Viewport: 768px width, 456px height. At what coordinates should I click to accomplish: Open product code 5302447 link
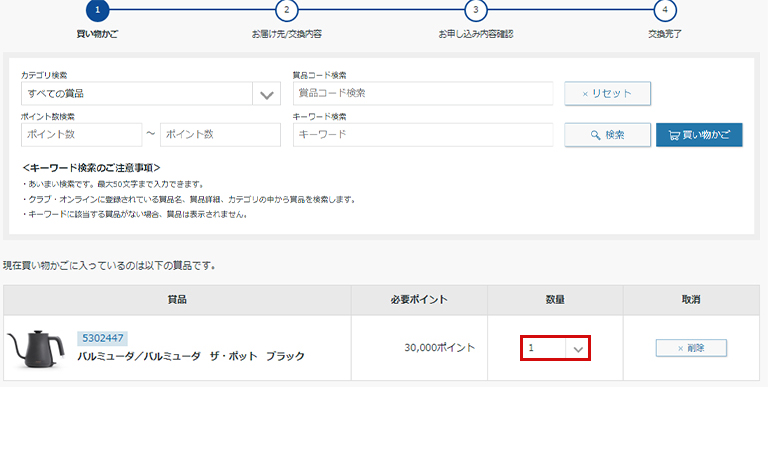[x=101, y=338]
